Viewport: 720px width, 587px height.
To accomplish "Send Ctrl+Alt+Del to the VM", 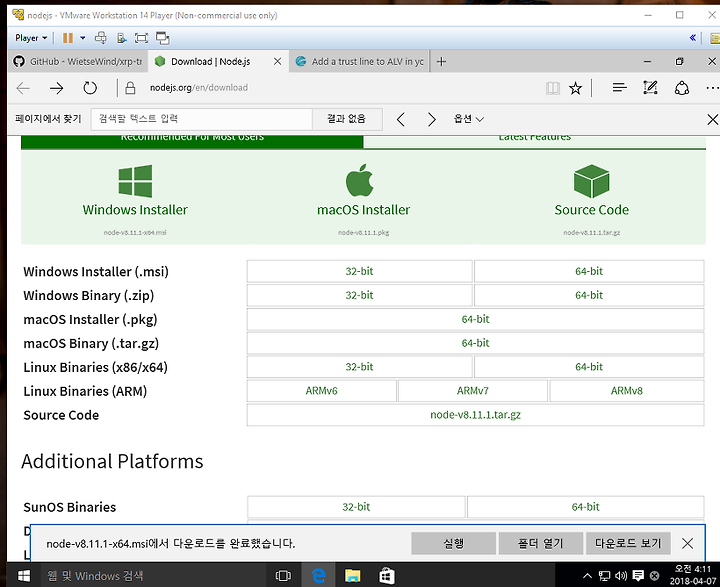I will [101, 38].
